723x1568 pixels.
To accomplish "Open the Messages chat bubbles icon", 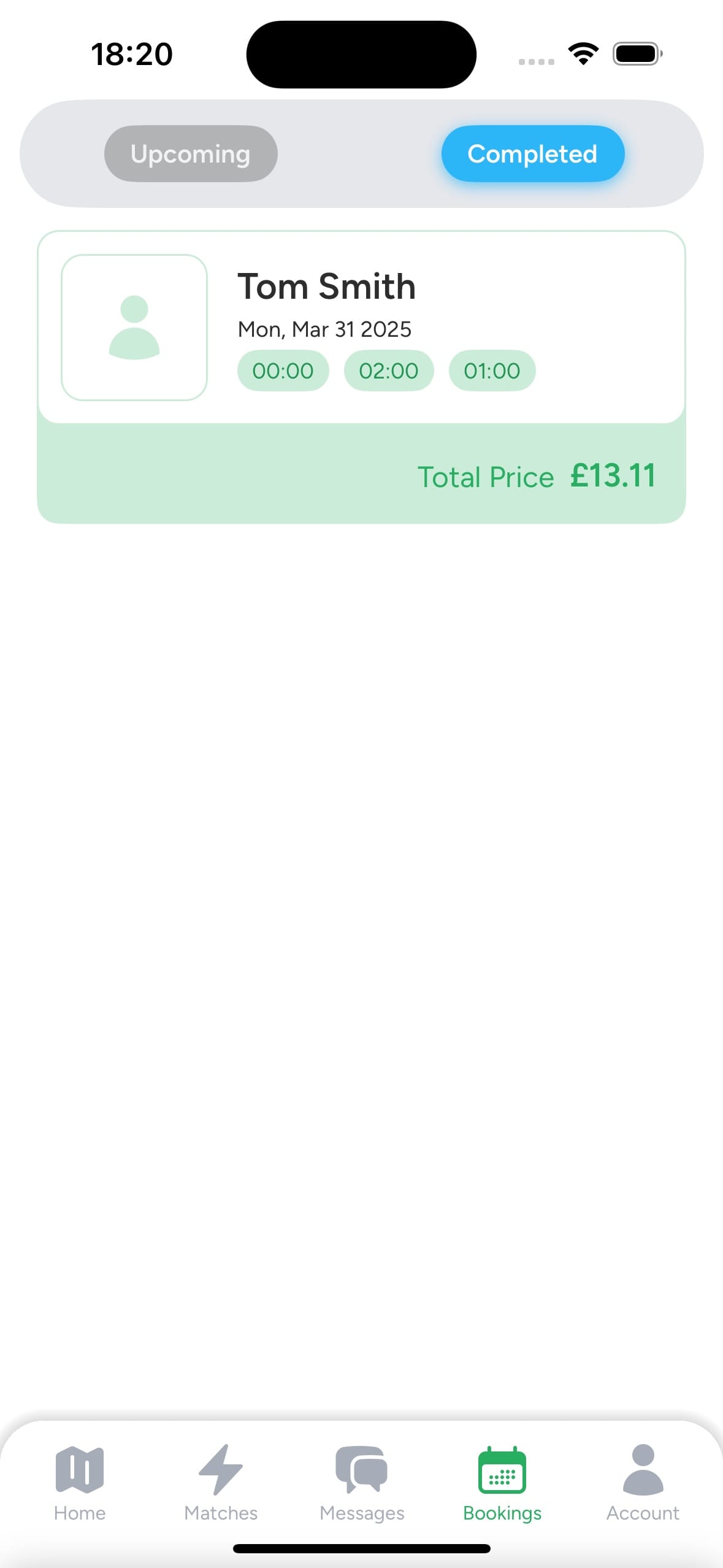I will [x=362, y=1469].
